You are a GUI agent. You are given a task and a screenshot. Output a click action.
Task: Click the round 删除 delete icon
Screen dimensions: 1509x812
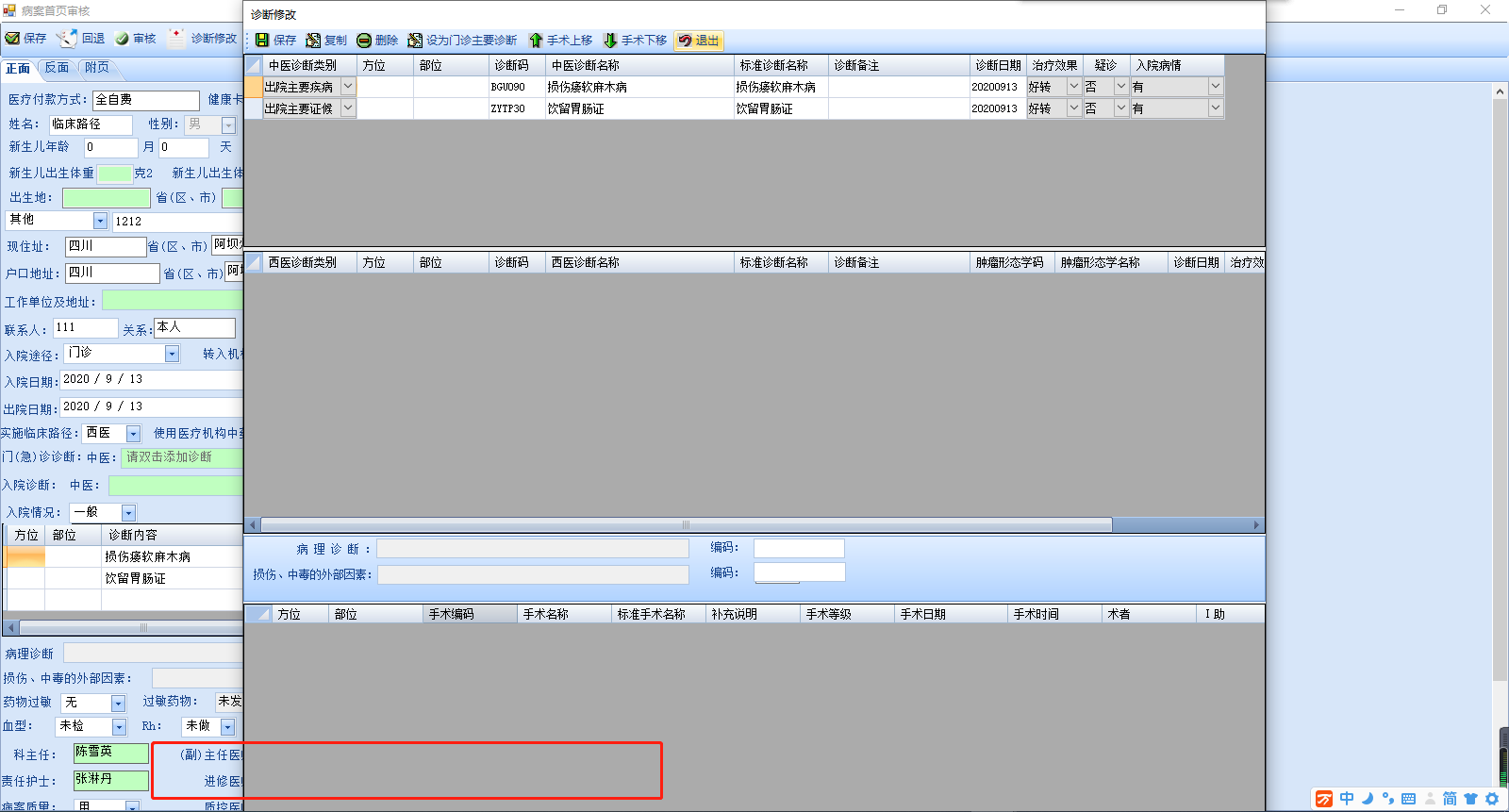(x=364, y=41)
